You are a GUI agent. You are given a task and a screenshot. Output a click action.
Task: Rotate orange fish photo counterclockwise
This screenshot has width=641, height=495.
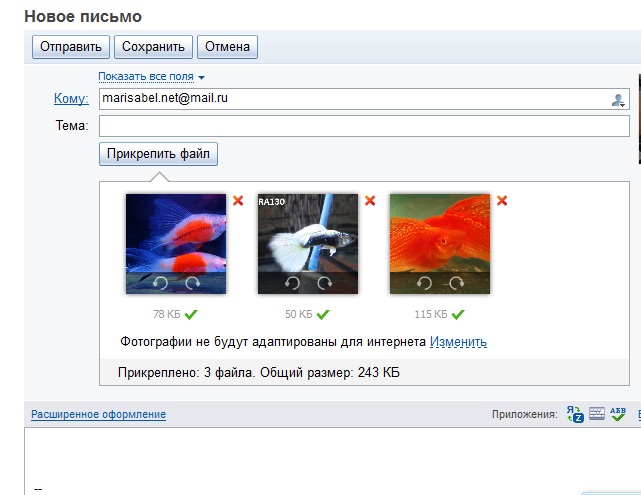424,283
